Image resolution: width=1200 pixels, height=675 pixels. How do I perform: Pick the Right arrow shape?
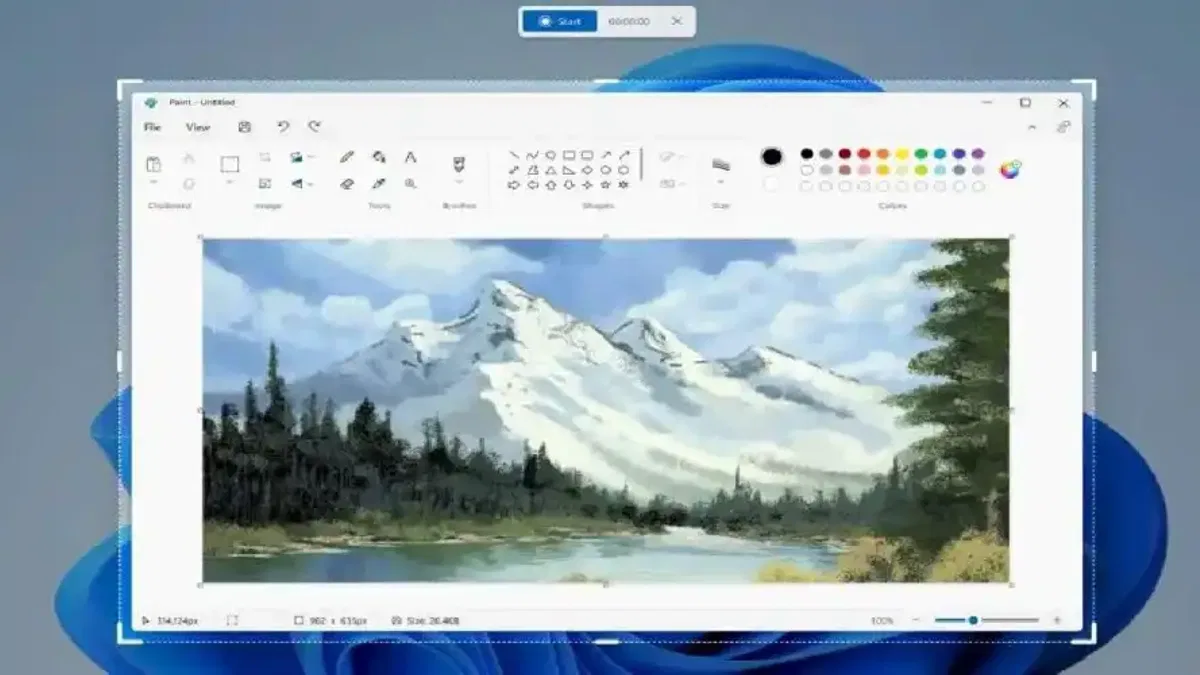click(514, 185)
